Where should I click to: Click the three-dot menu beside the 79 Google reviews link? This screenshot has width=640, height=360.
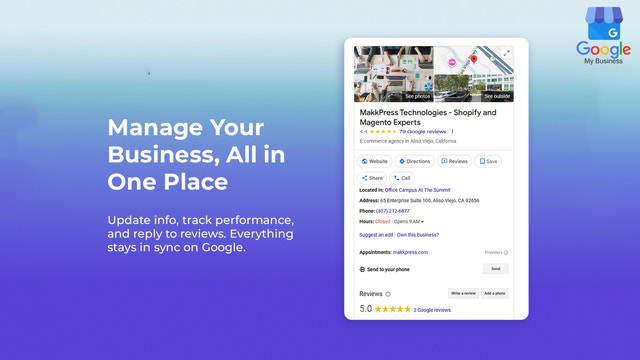[x=452, y=131]
